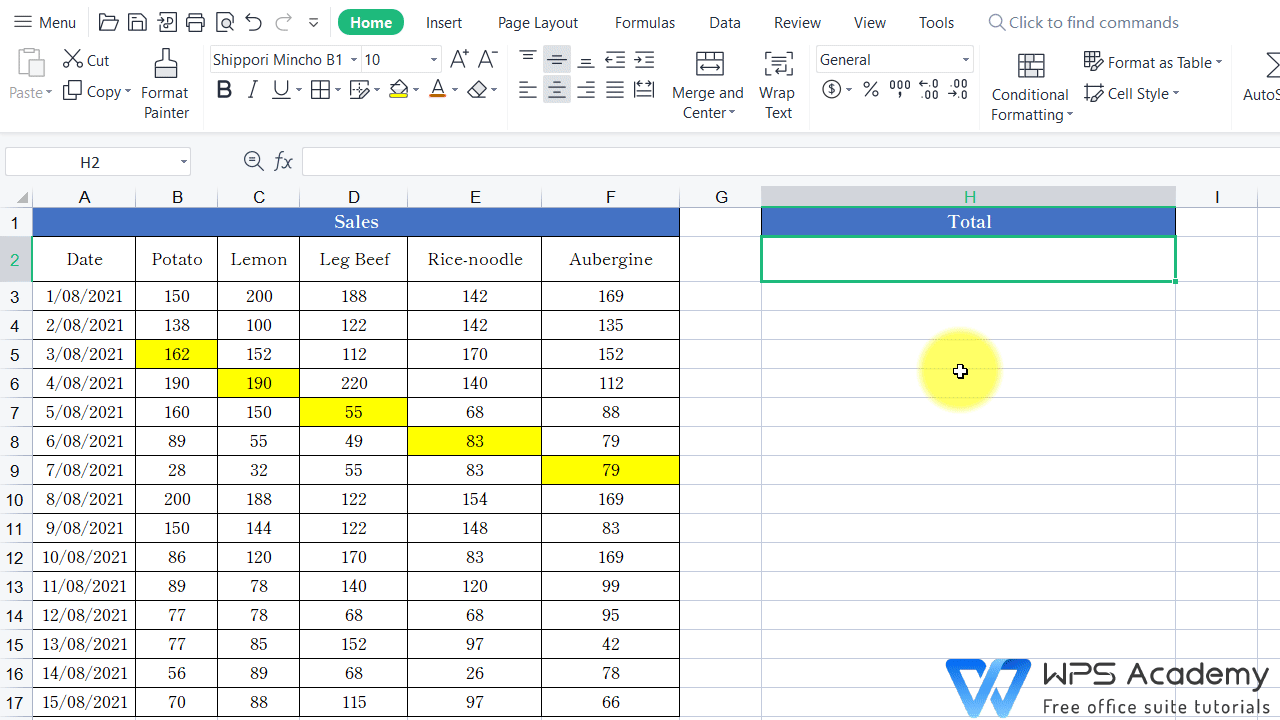Apply Comma Style 000 icon

click(x=899, y=91)
